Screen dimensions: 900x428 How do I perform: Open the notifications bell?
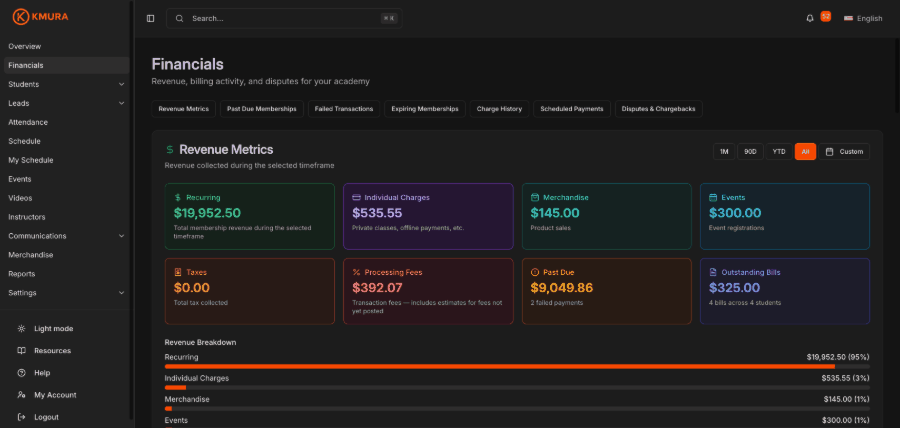click(810, 18)
